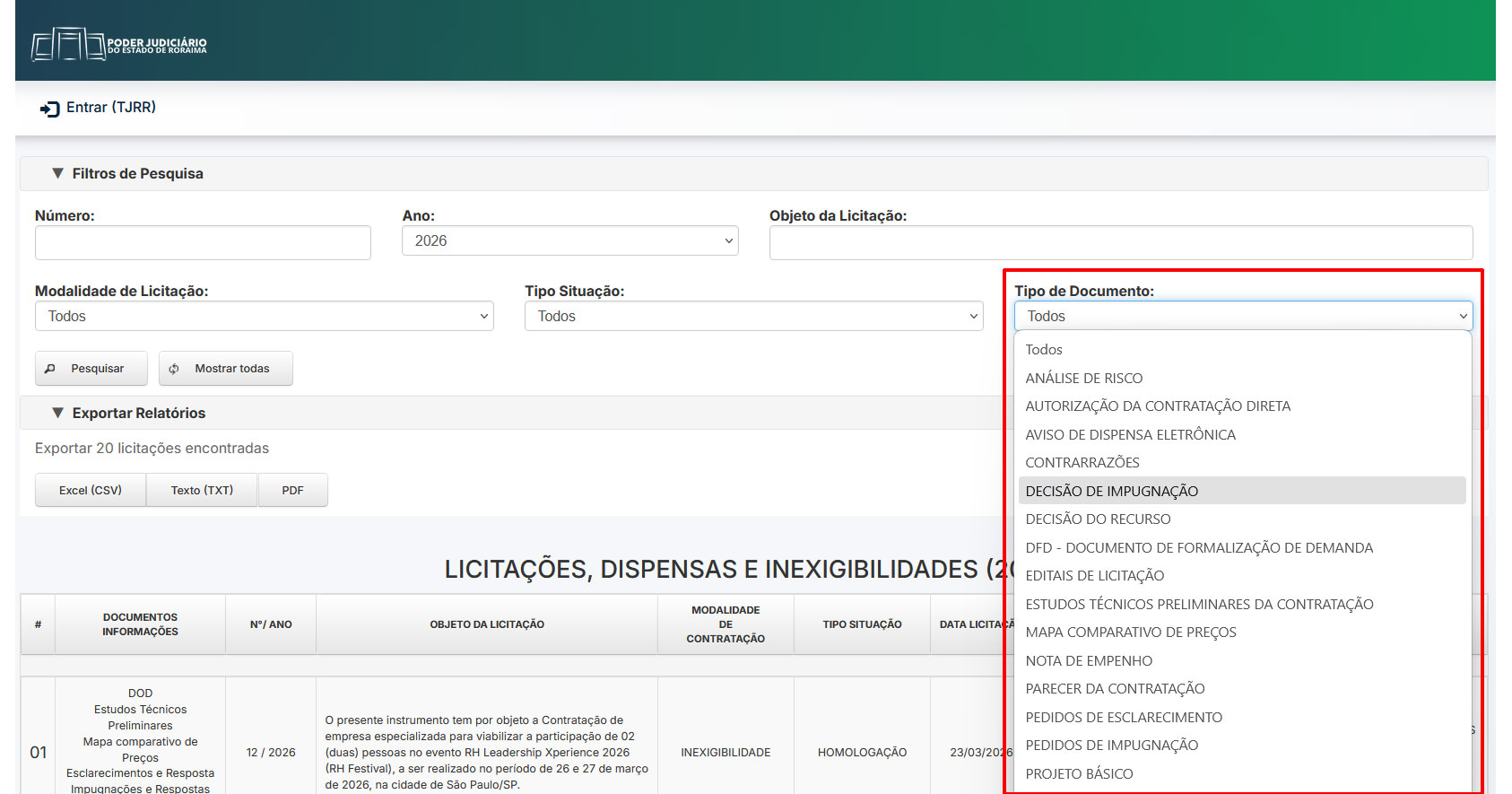Select DECISÃO DE IMPUGNAÇÃO option
The height and width of the screenshot is (794, 1512).
(x=1111, y=491)
